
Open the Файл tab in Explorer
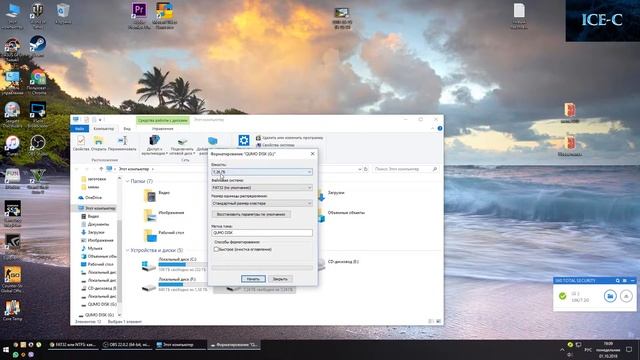click(80, 129)
